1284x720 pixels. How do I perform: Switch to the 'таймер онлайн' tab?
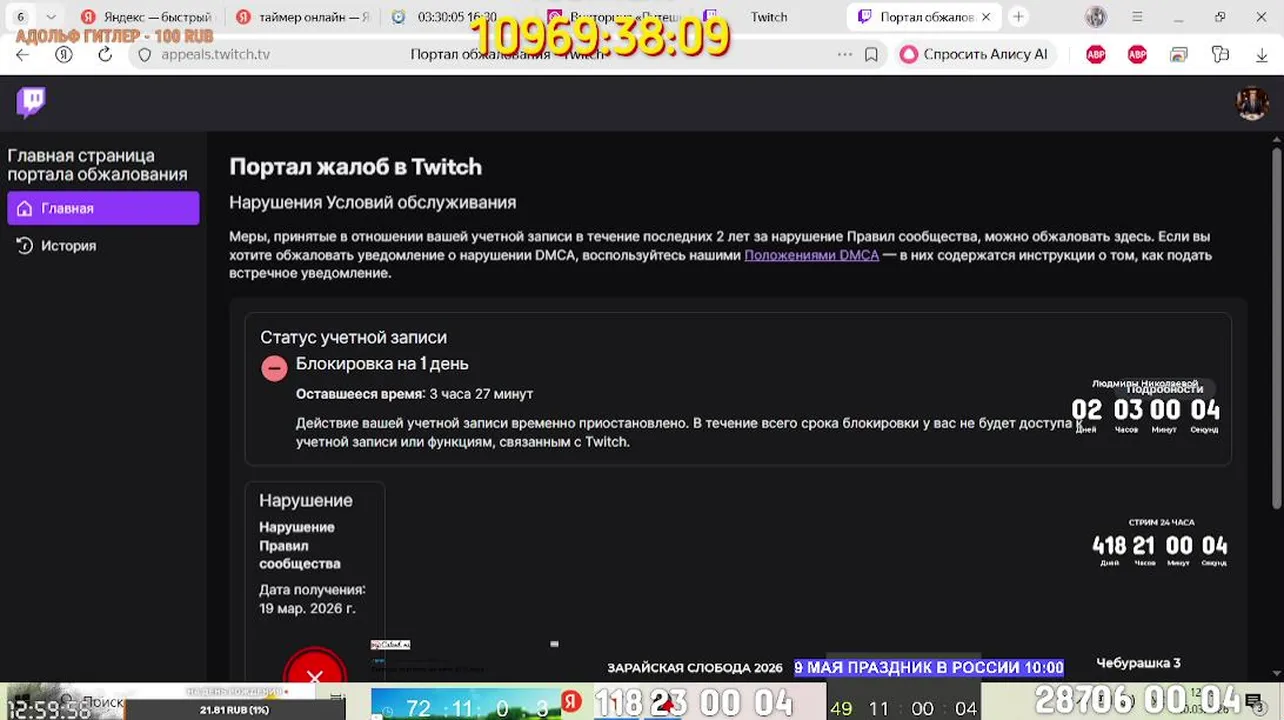coord(303,17)
